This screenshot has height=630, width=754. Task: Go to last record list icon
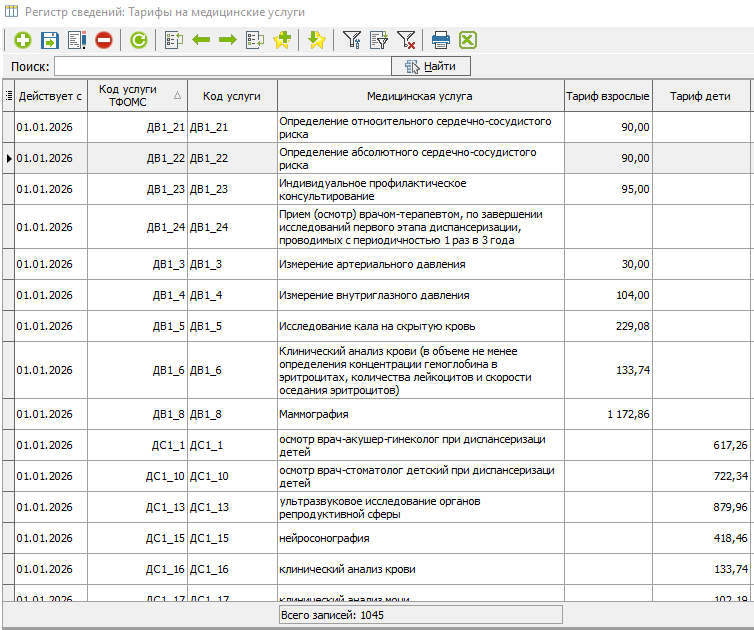(x=255, y=40)
